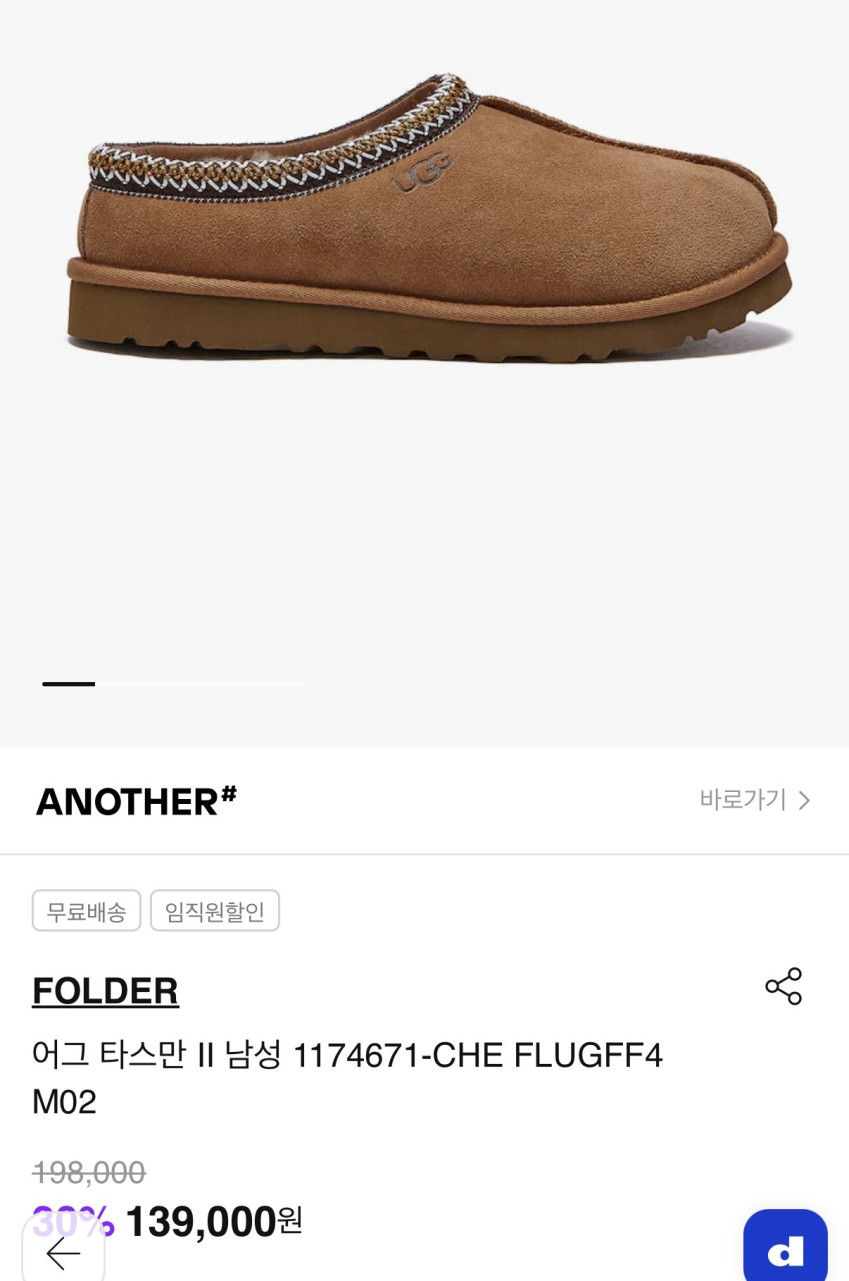849x1281 pixels.
Task: Open the ANOTHER# brand logo
Action: 136,801
